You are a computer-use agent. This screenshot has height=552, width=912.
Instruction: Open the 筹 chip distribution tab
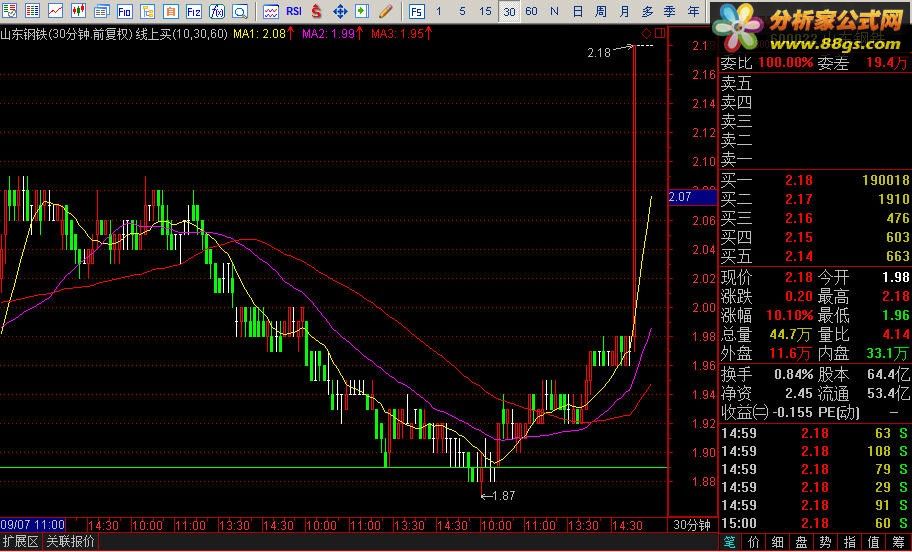pos(899,542)
